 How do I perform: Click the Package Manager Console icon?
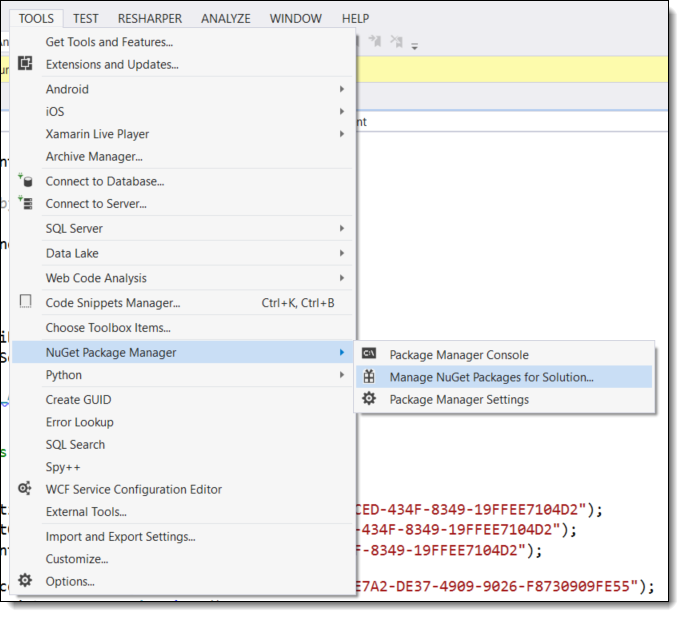pyautogui.click(x=369, y=353)
